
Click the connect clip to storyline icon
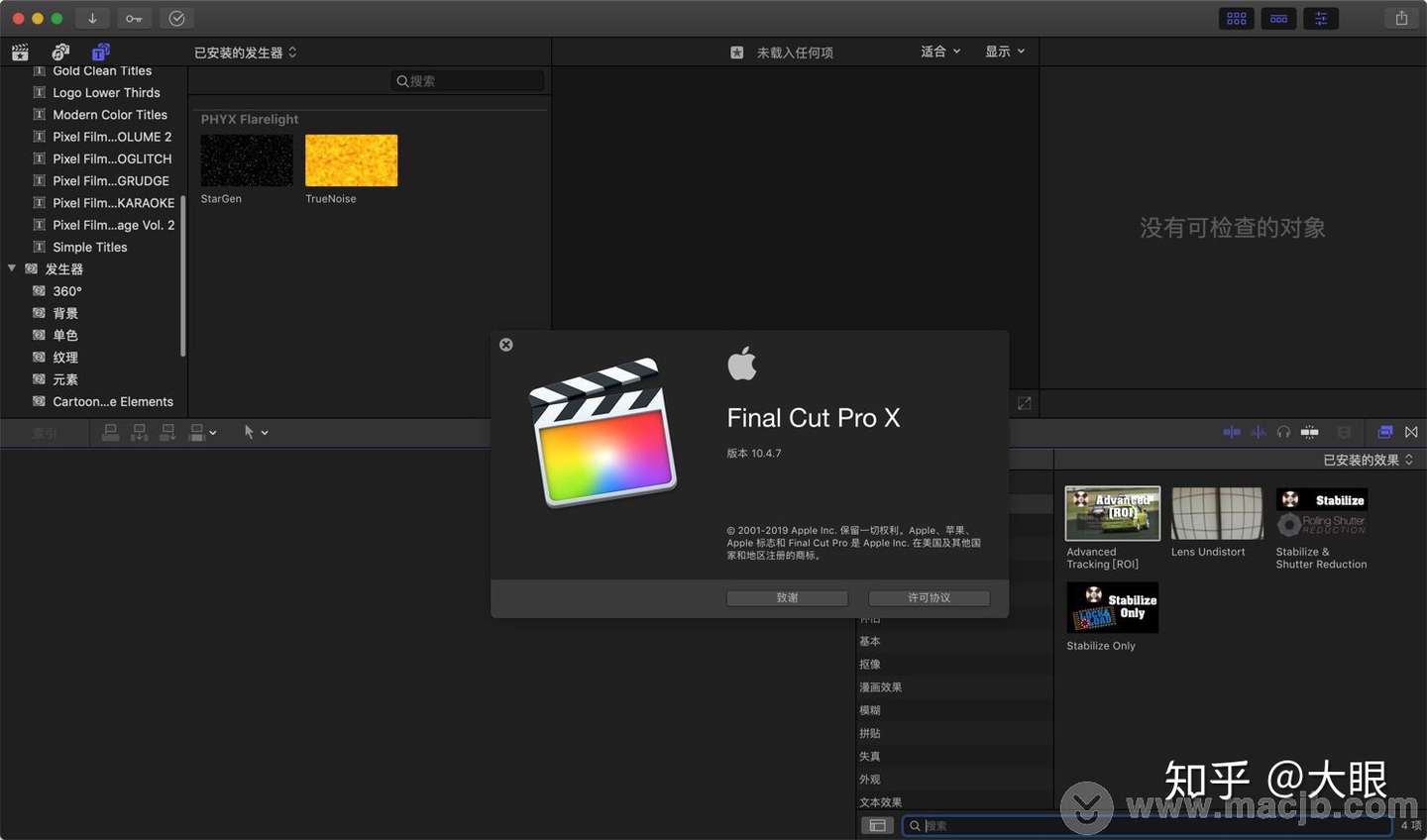[111, 432]
